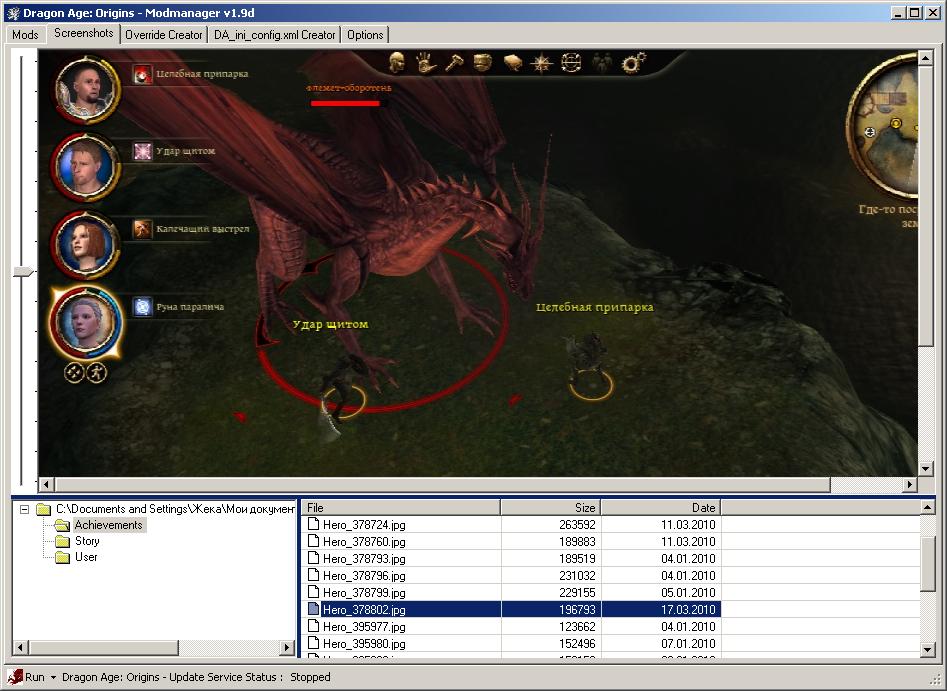Go to the Options tab

365,34
